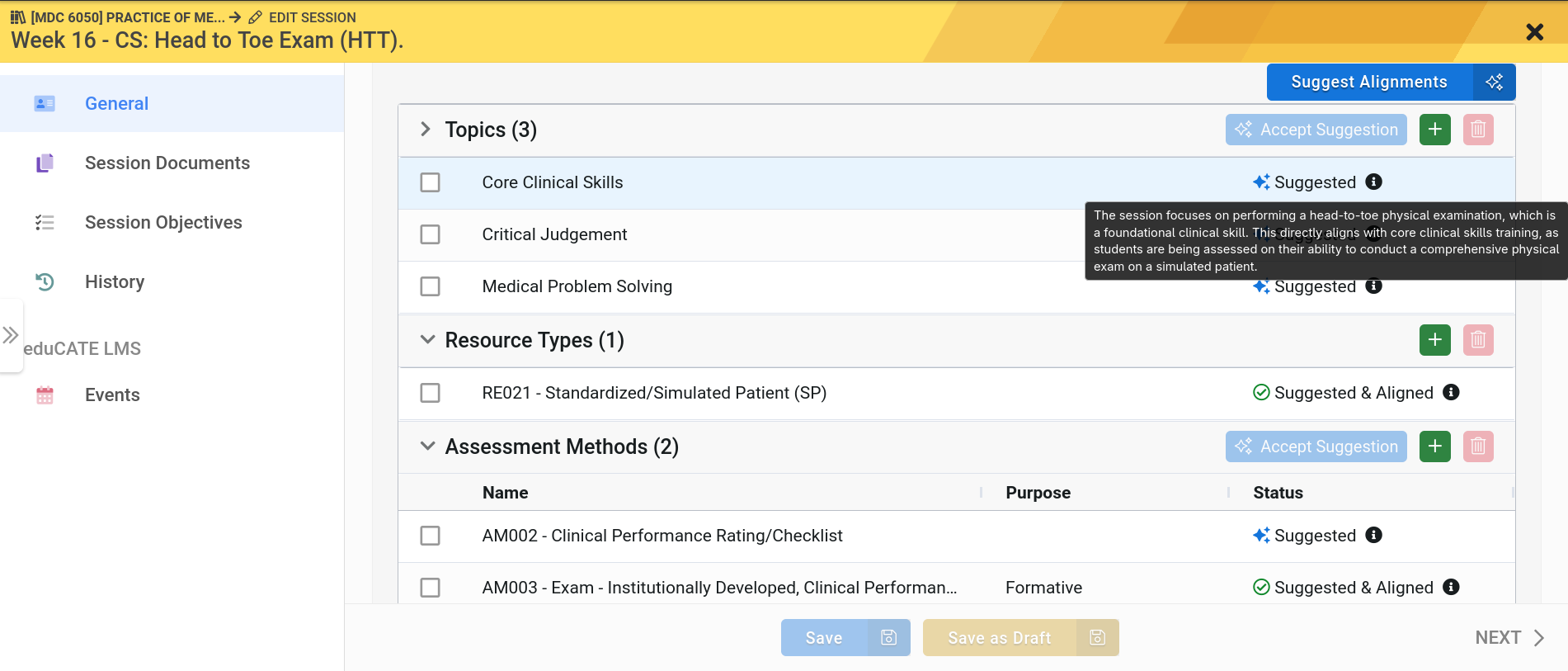The height and width of the screenshot is (671, 1568).
Task: Click the pencil Edit Session icon
Action: (256, 17)
